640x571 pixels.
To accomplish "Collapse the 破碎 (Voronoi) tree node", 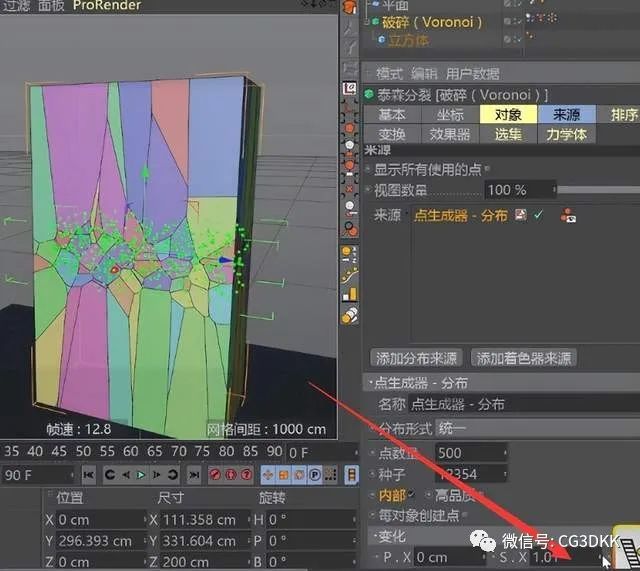I will click(367, 21).
